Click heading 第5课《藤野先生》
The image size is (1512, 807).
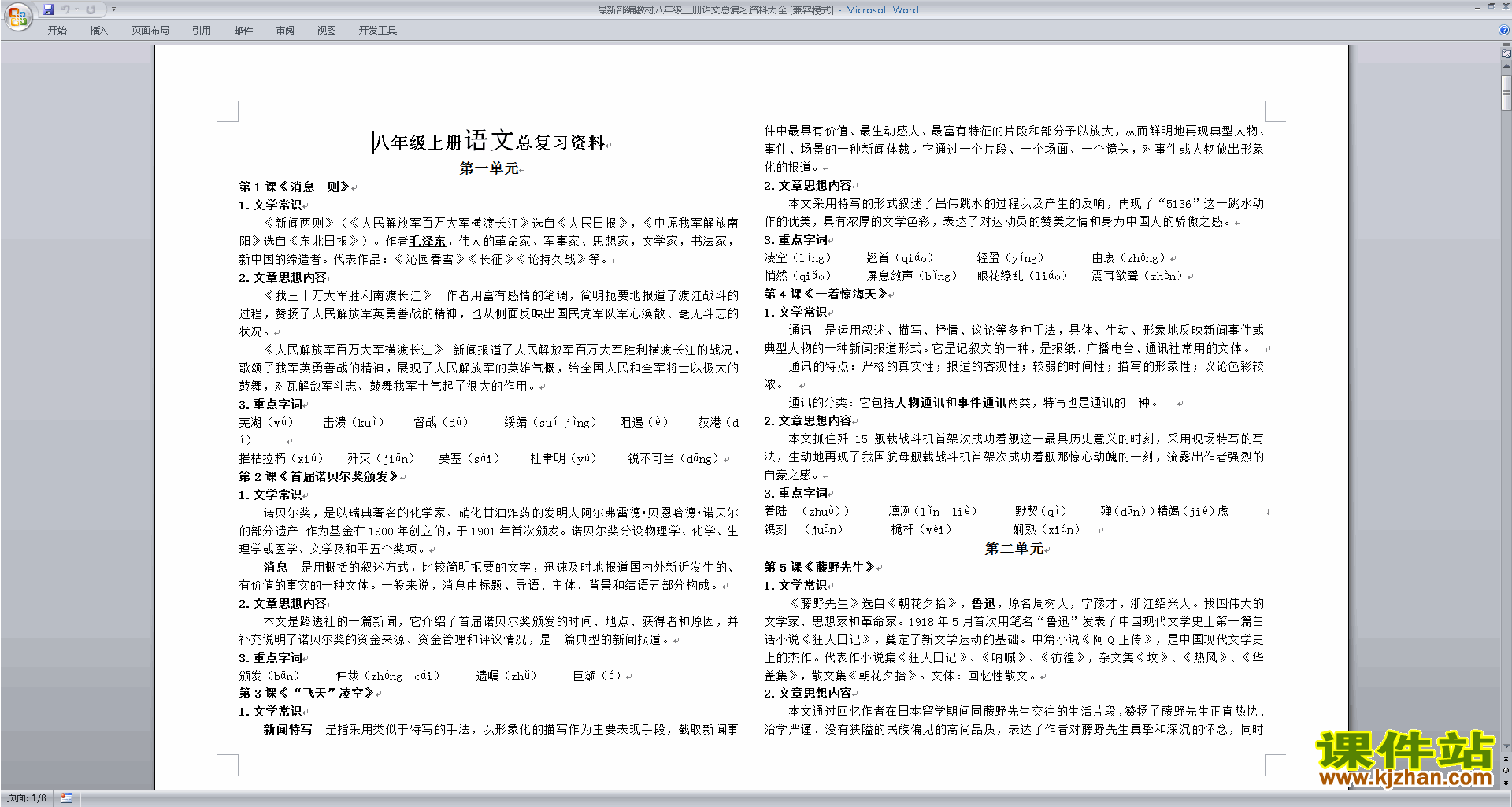click(820, 567)
